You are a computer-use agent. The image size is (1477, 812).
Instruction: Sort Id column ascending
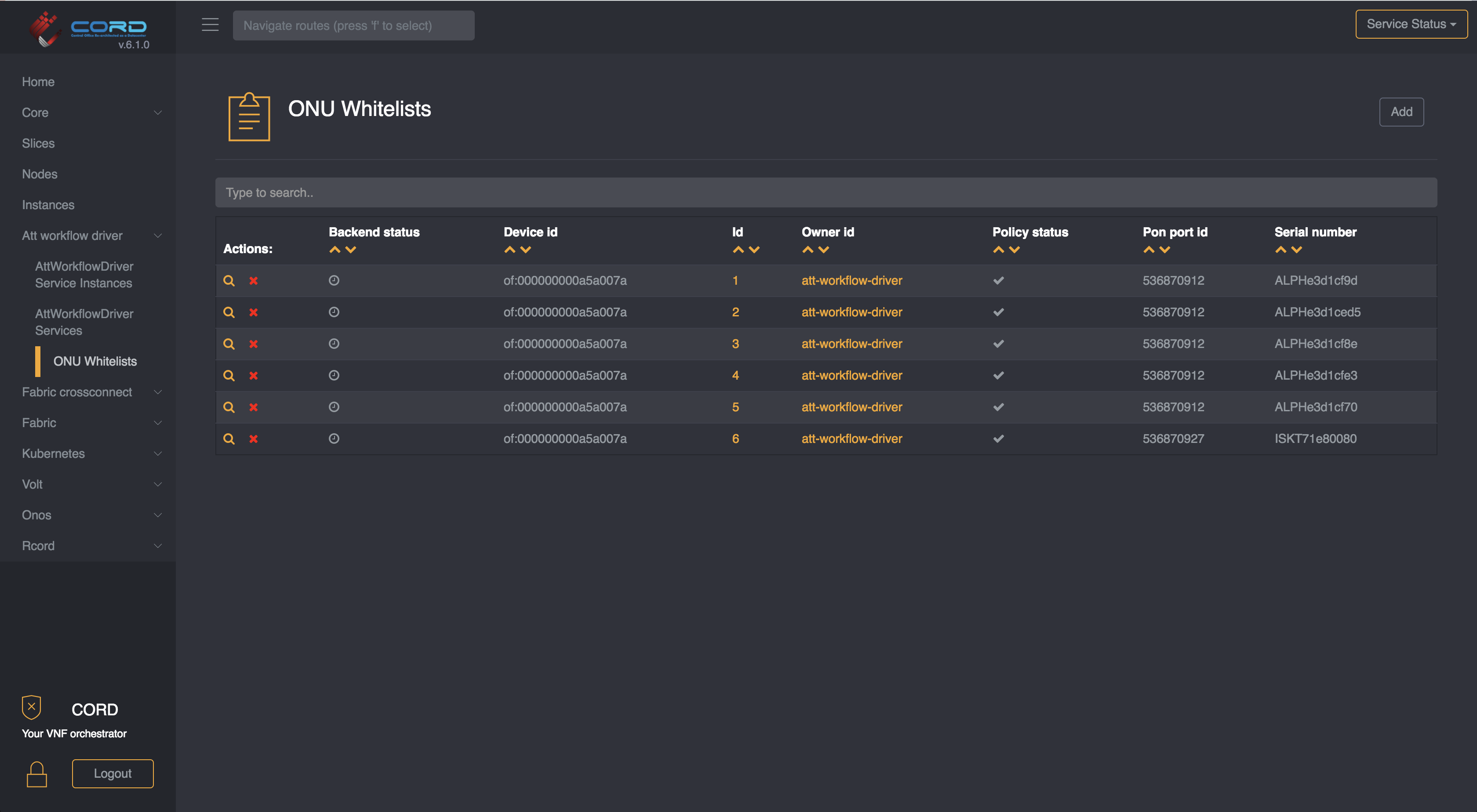pyautogui.click(x=738, y=249)
